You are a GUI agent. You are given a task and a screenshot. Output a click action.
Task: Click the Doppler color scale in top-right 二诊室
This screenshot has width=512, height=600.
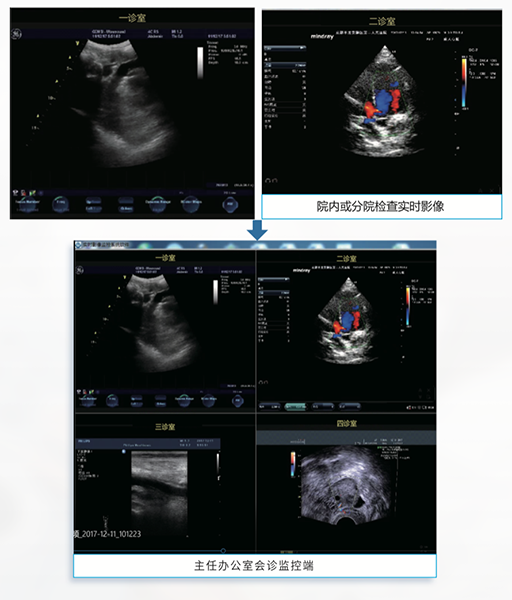click(464, 82)
